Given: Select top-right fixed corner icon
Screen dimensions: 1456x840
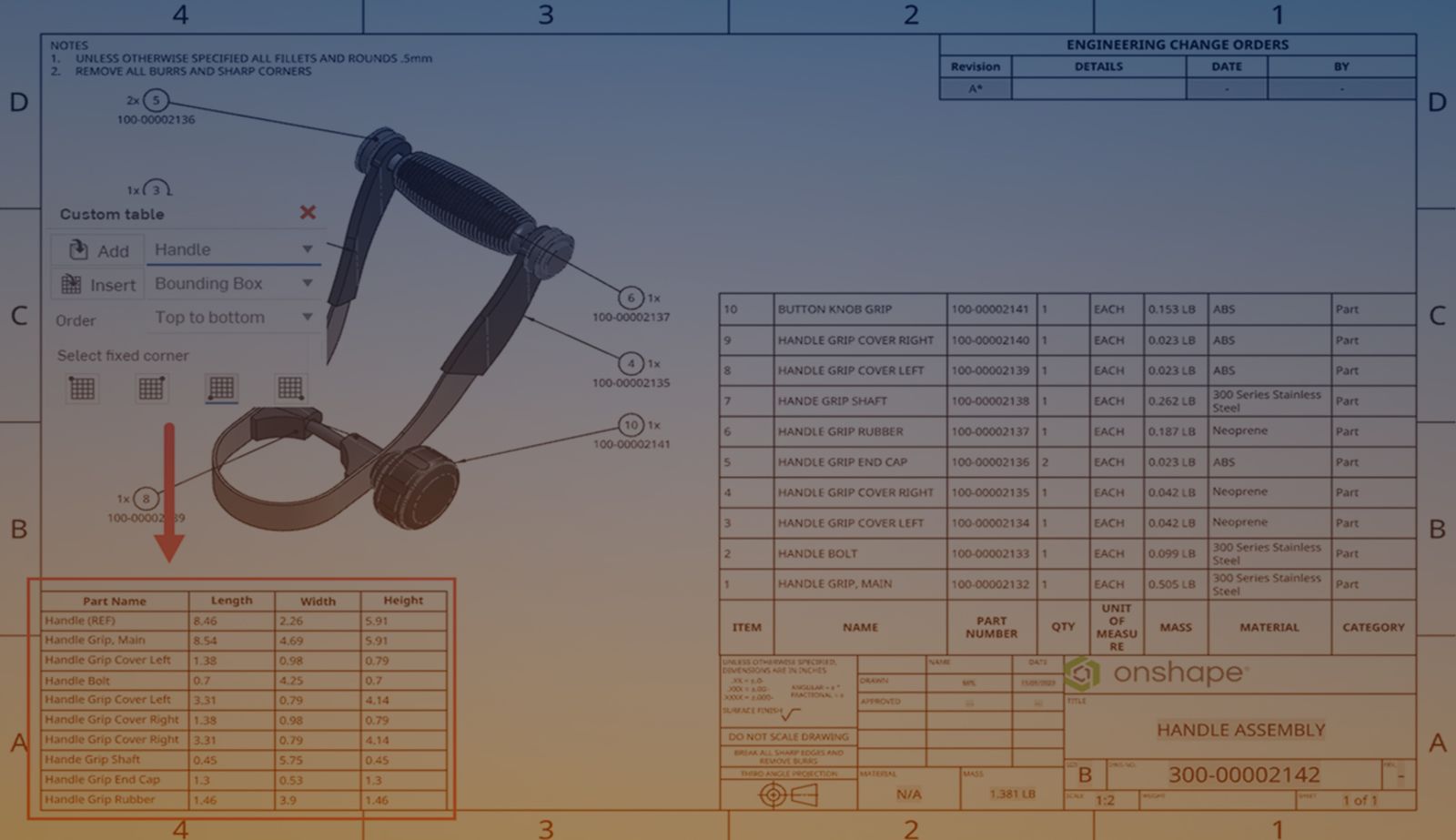Looking at the screenshot, I should pos(151,389).
